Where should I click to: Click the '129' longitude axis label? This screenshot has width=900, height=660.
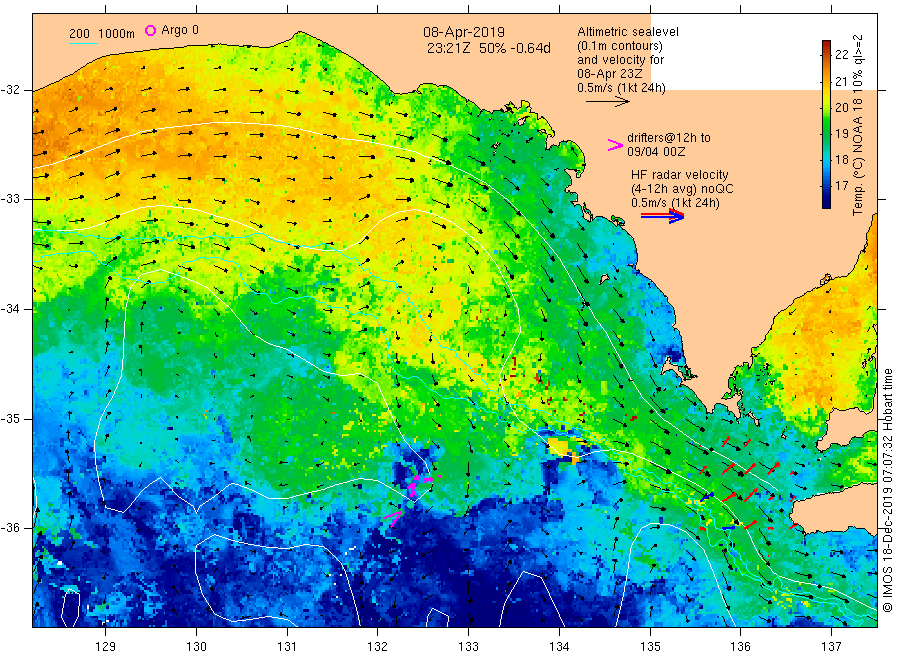coord(106,646)
